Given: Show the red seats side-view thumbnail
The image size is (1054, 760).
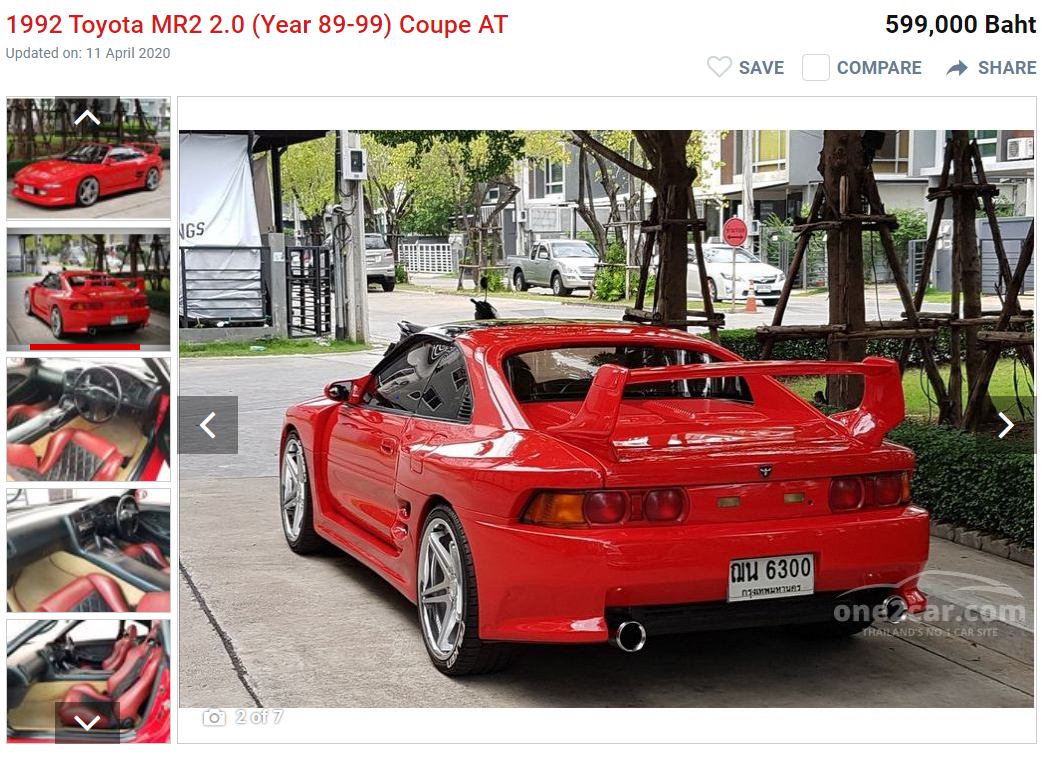Looking at the screenshot, I should pyautogui.click(x=88, y=681).
